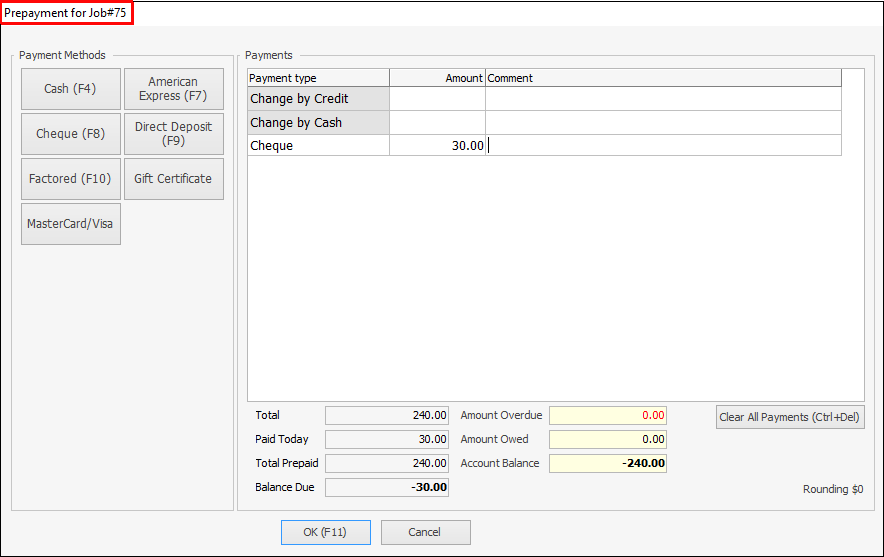Click the Amount Overdue field

[607, 415]
